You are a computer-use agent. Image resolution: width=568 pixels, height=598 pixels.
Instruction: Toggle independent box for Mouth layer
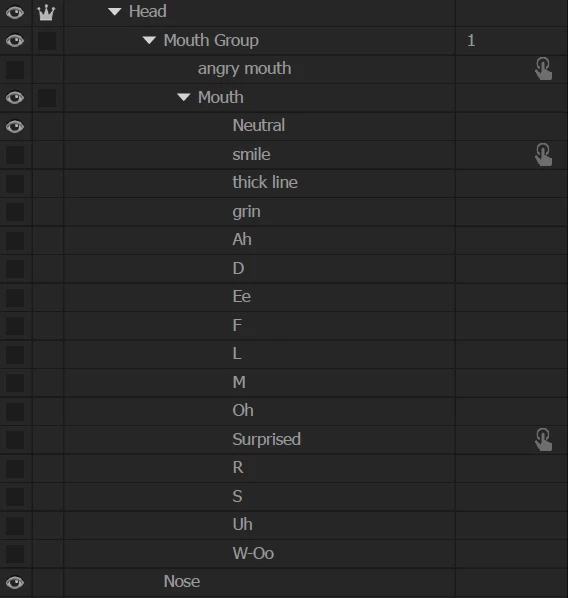[x=47, y=98]
